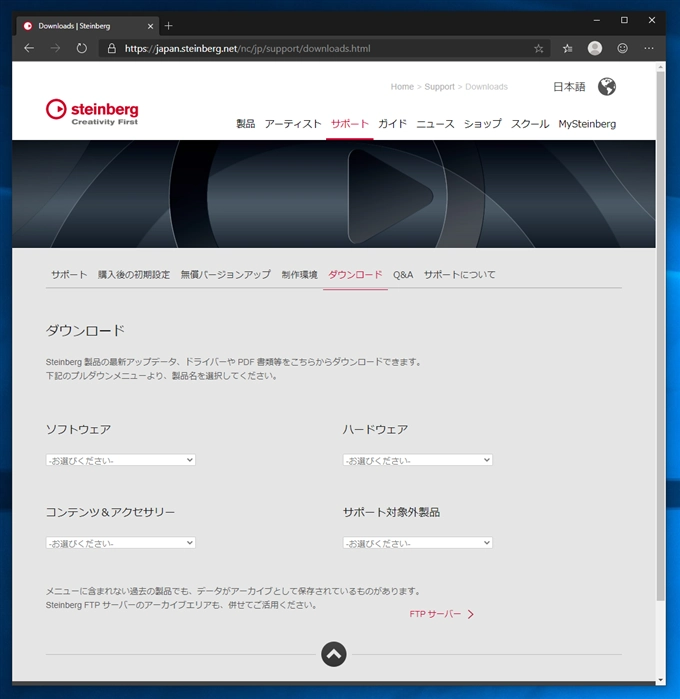Image resolution: width=680 pixels, height=699 pixels.
Task: Go to MySteinberg
Action: click(587, 123)
